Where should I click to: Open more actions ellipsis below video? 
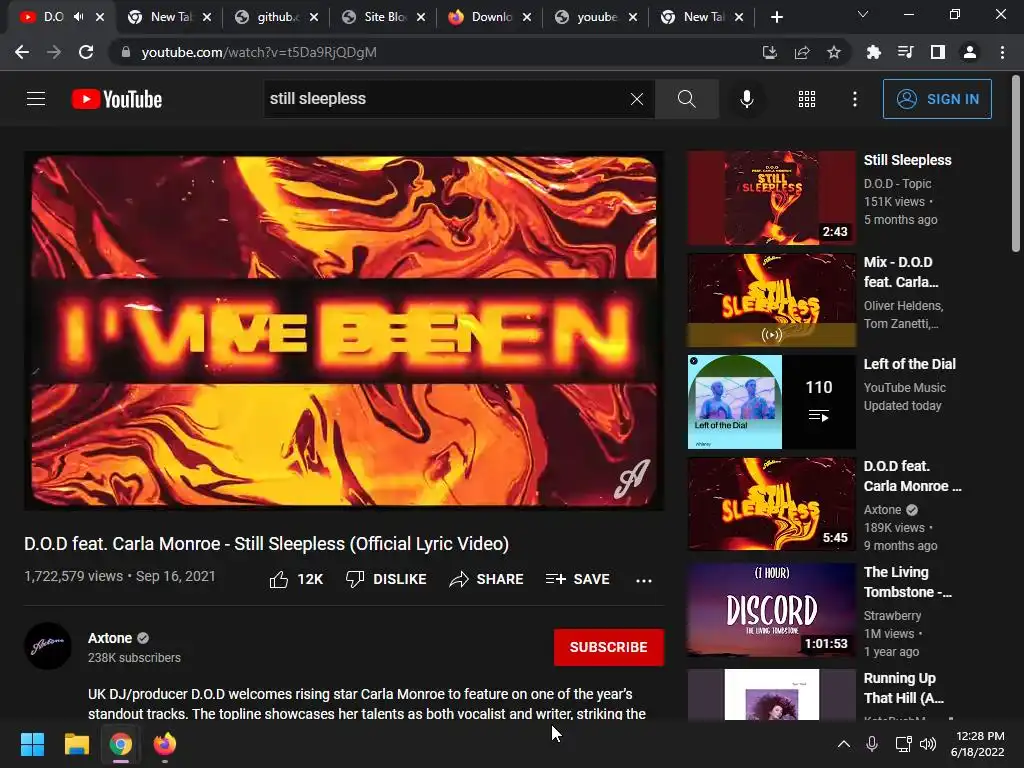(644, 580)
